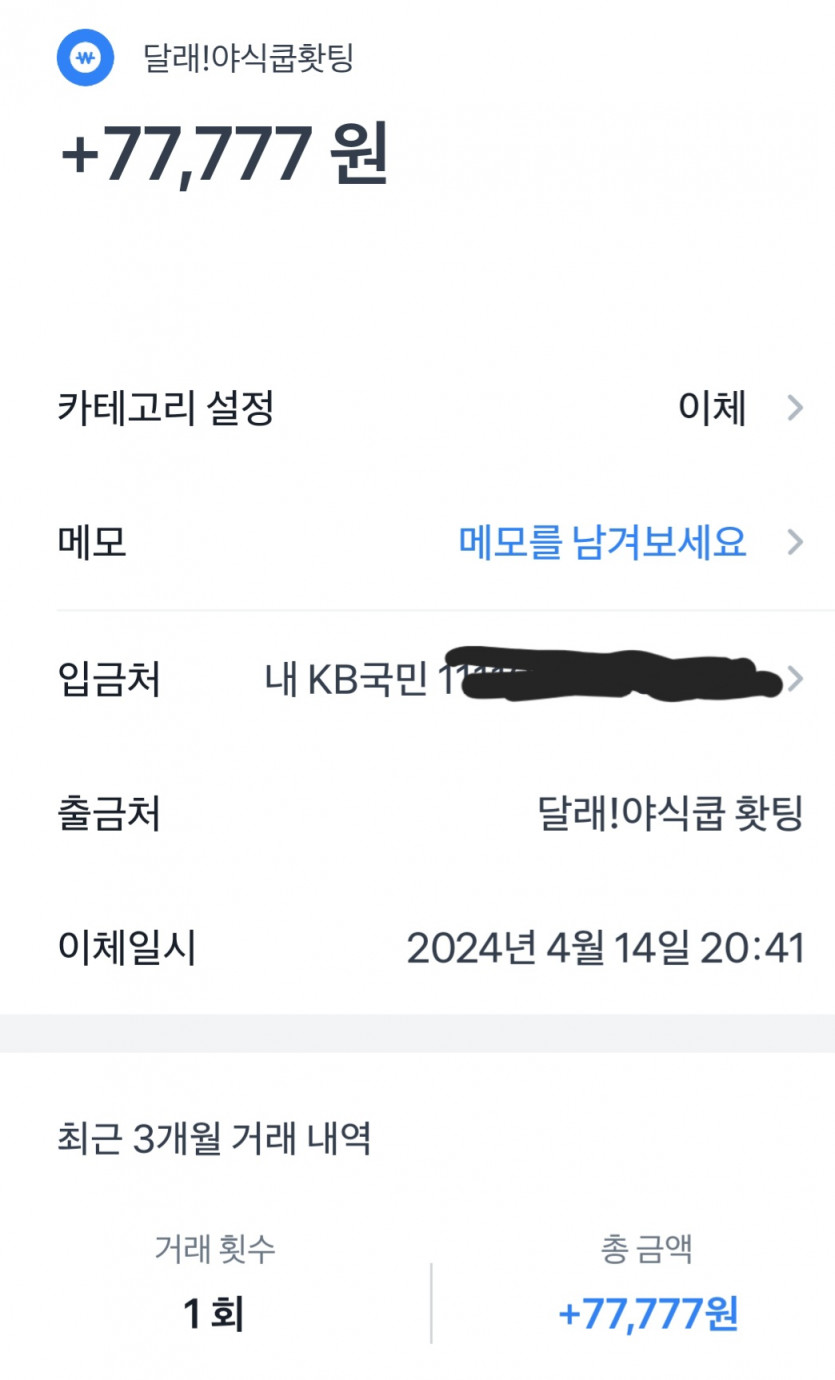Click the blue won currency icon
Image resolution: width=835 pixels, height=1380 pixels.
[86, 59]
